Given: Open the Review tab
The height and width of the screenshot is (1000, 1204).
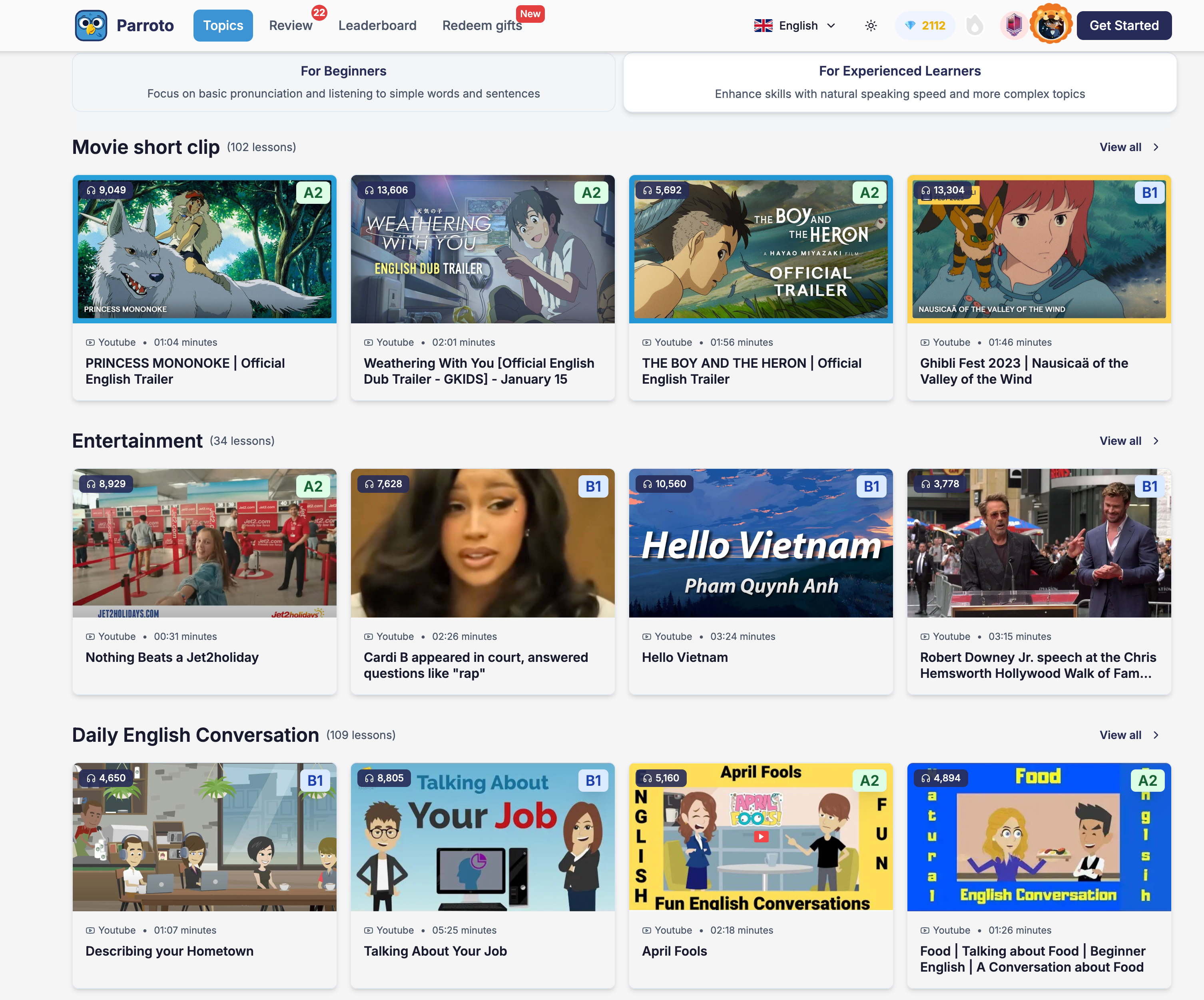Looking at the screenshot, I should coord(291,25).
